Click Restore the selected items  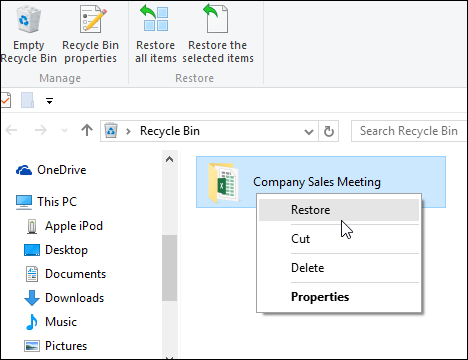tap(218, 35)
